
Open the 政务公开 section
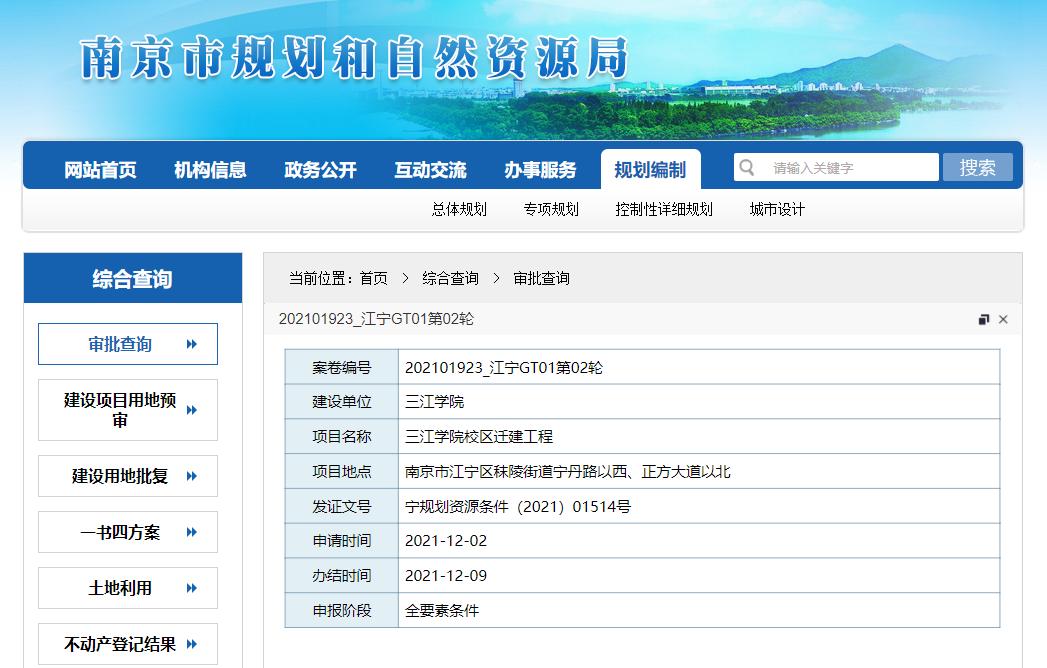tap(320, 170)
